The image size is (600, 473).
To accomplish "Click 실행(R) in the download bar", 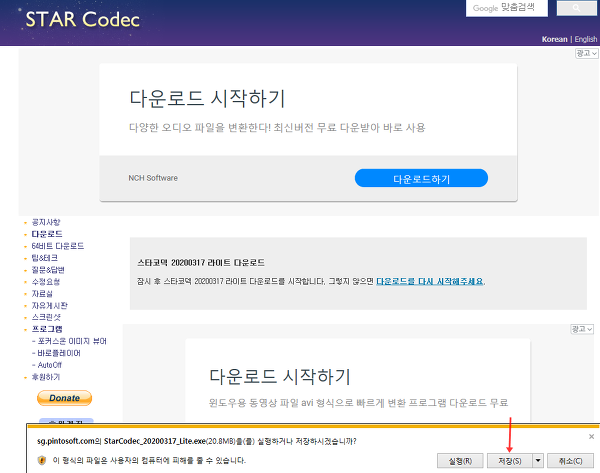I will click(460, 461).
